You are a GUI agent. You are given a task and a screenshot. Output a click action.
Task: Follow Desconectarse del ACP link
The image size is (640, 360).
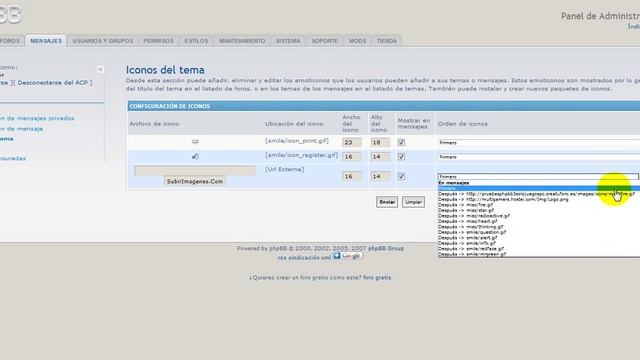[x=52, y=82]
